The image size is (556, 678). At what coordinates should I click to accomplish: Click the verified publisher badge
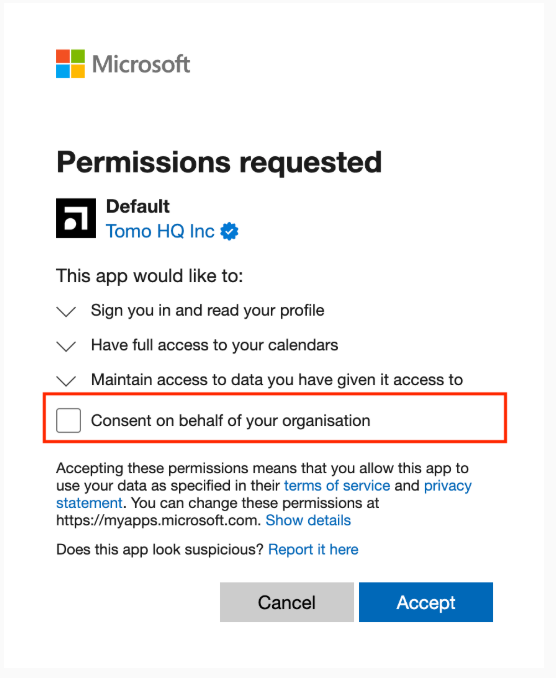pos(229,231)
